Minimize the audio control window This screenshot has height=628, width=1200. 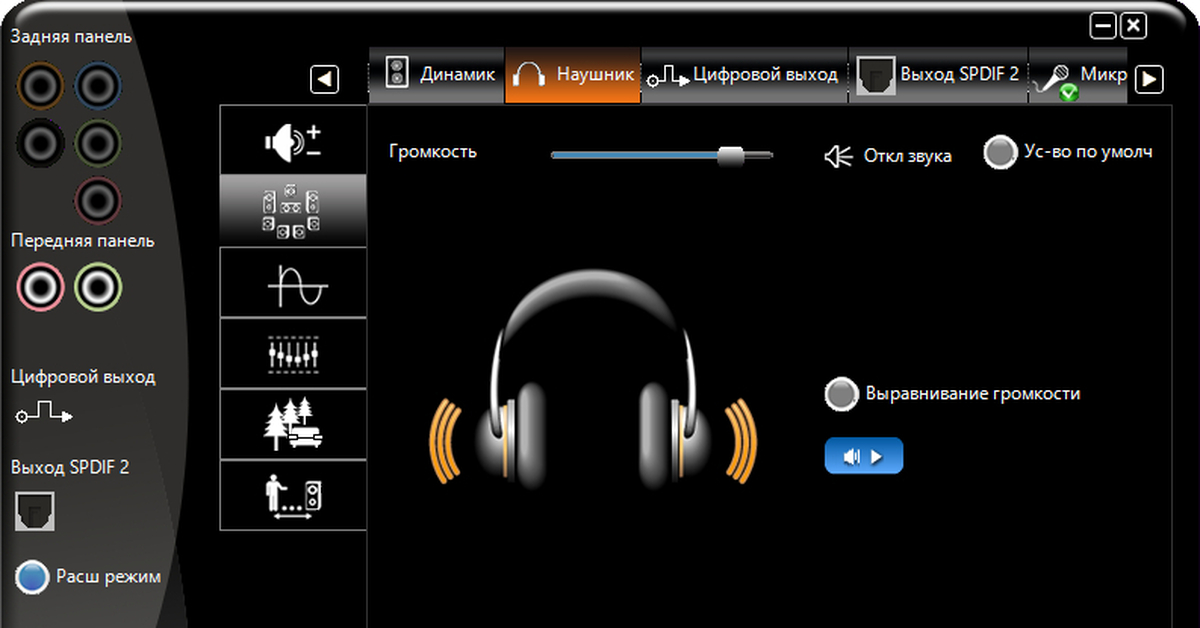pyautogui.click(x=1102, y=25)
